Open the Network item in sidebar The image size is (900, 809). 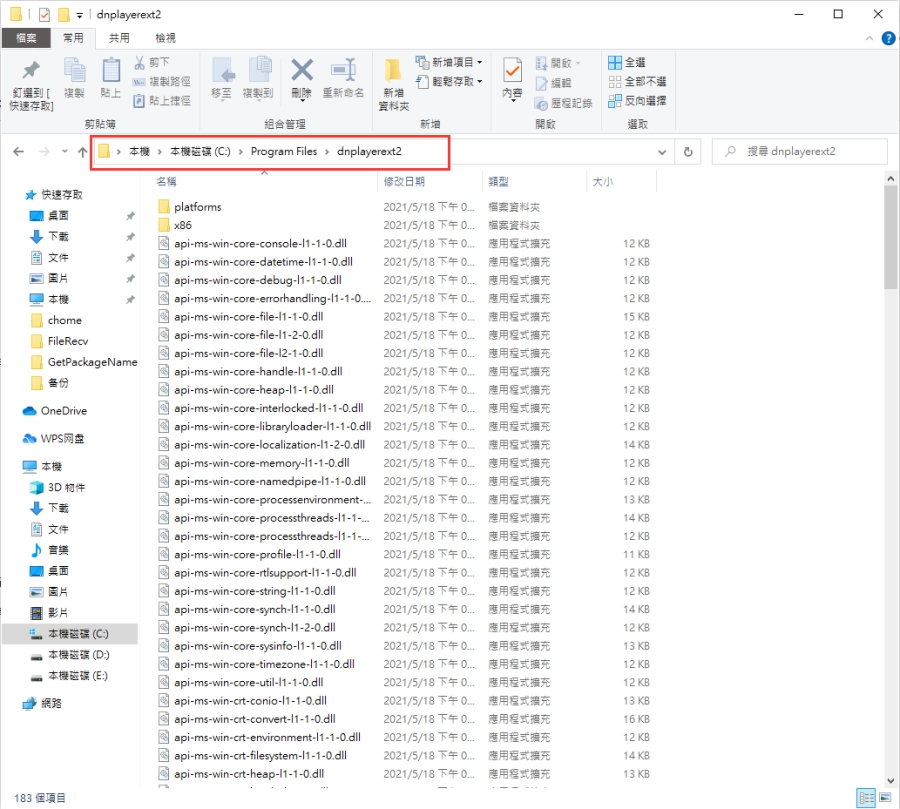pyautogui.click(x=42, y=703)
